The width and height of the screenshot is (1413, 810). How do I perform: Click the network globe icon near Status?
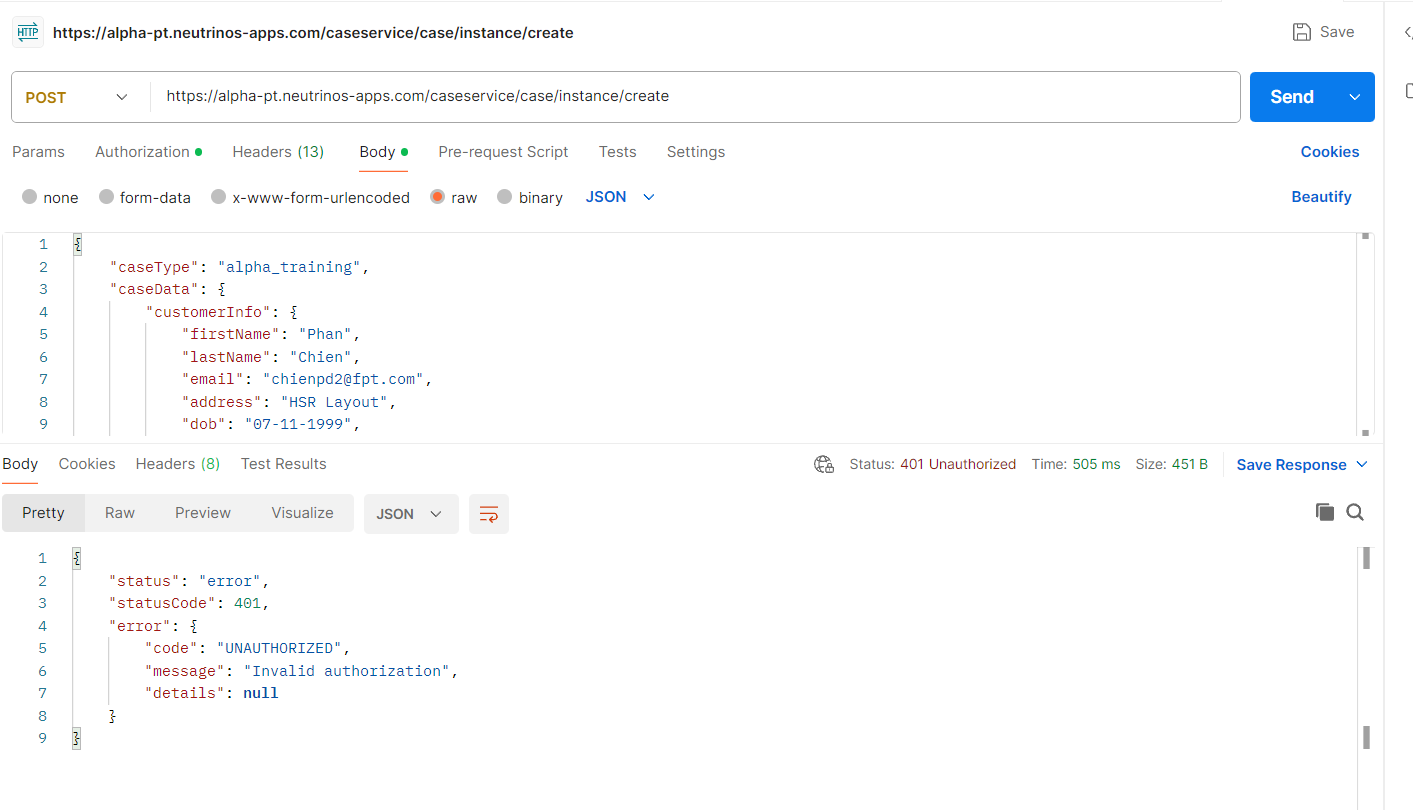tap(824, 464)
